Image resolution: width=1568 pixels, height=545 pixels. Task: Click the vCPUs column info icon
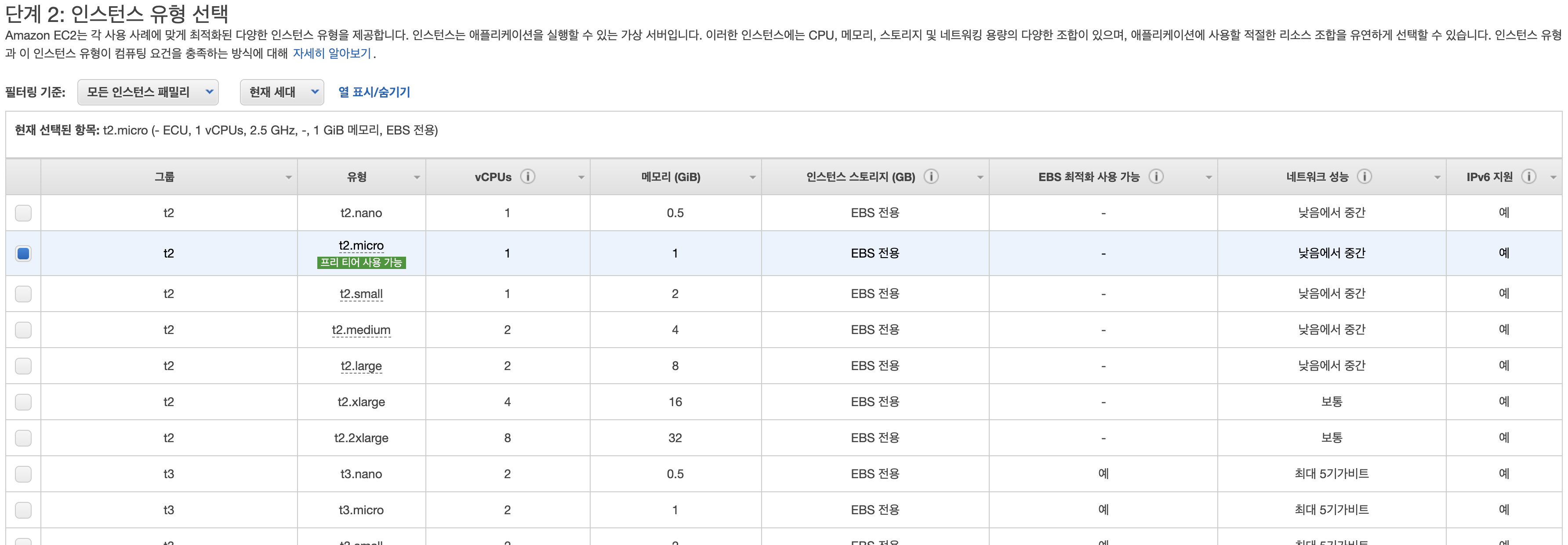click(x=528, y=177)
